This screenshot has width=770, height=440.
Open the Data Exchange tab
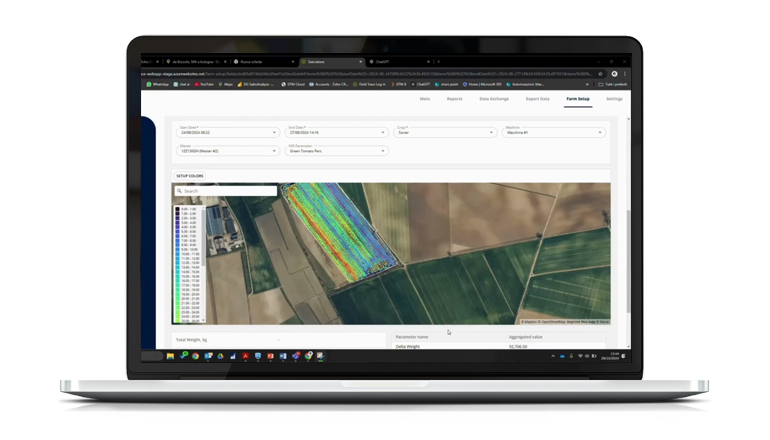[x=494, y=99]
